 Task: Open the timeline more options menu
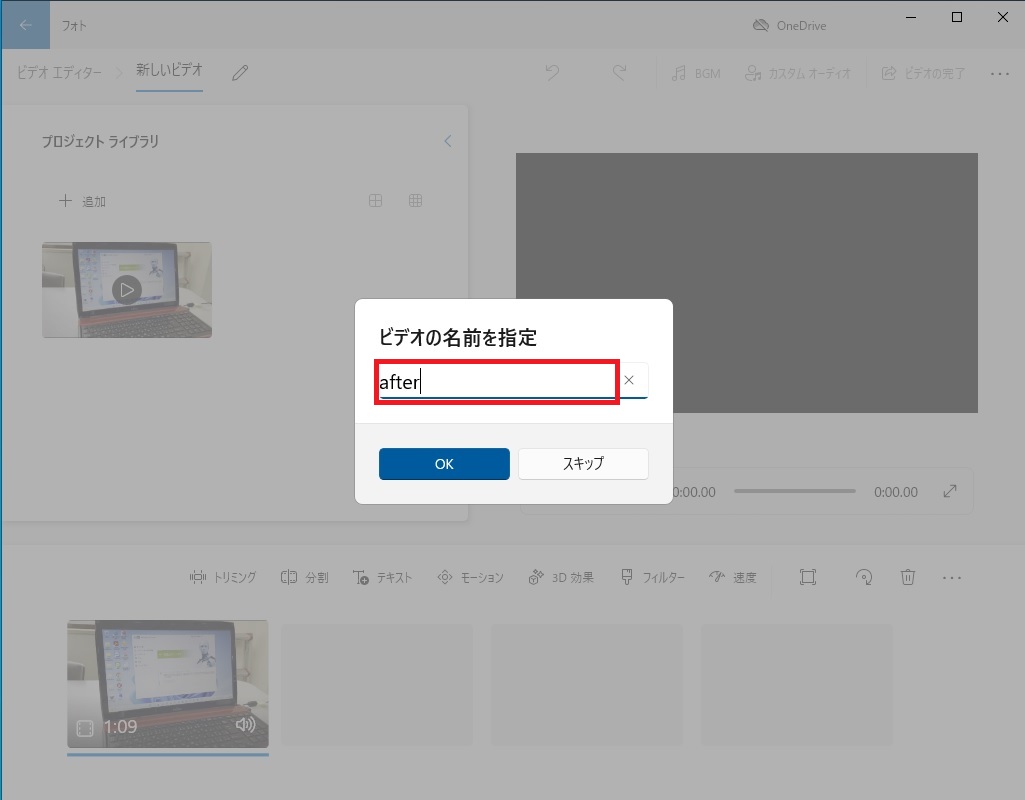pos(952,577)
